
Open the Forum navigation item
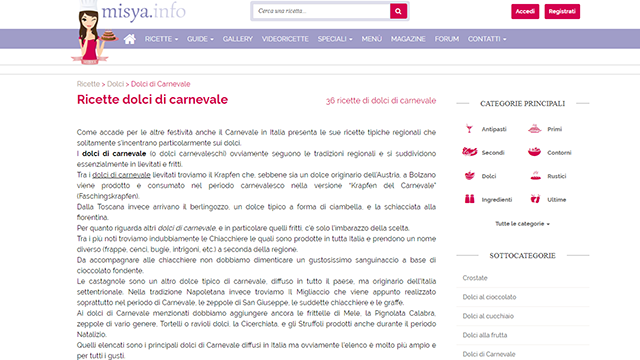[x=447, y=39]
